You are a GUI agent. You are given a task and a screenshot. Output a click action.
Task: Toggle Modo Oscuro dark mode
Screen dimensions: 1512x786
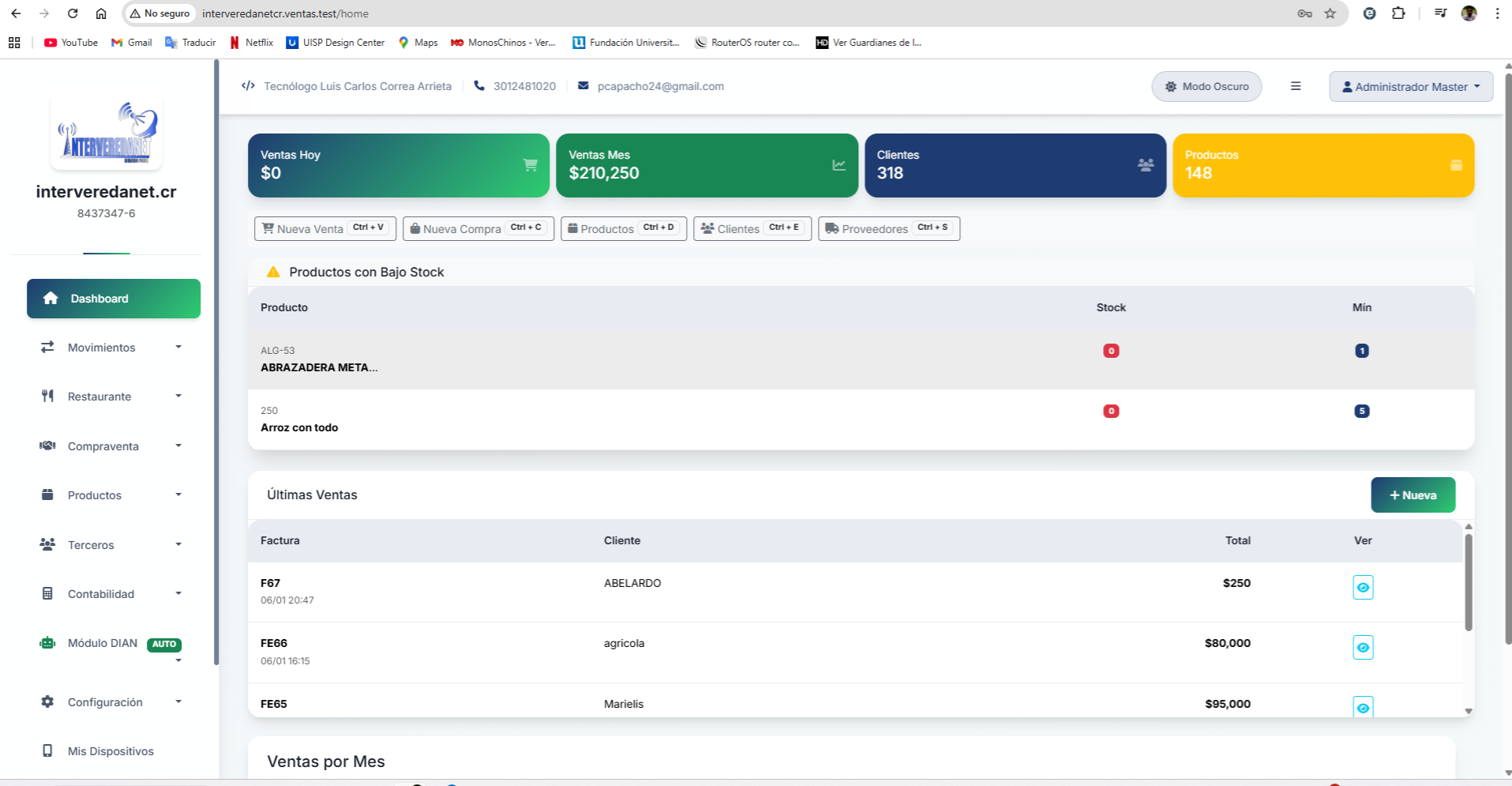coord(1206,86)
